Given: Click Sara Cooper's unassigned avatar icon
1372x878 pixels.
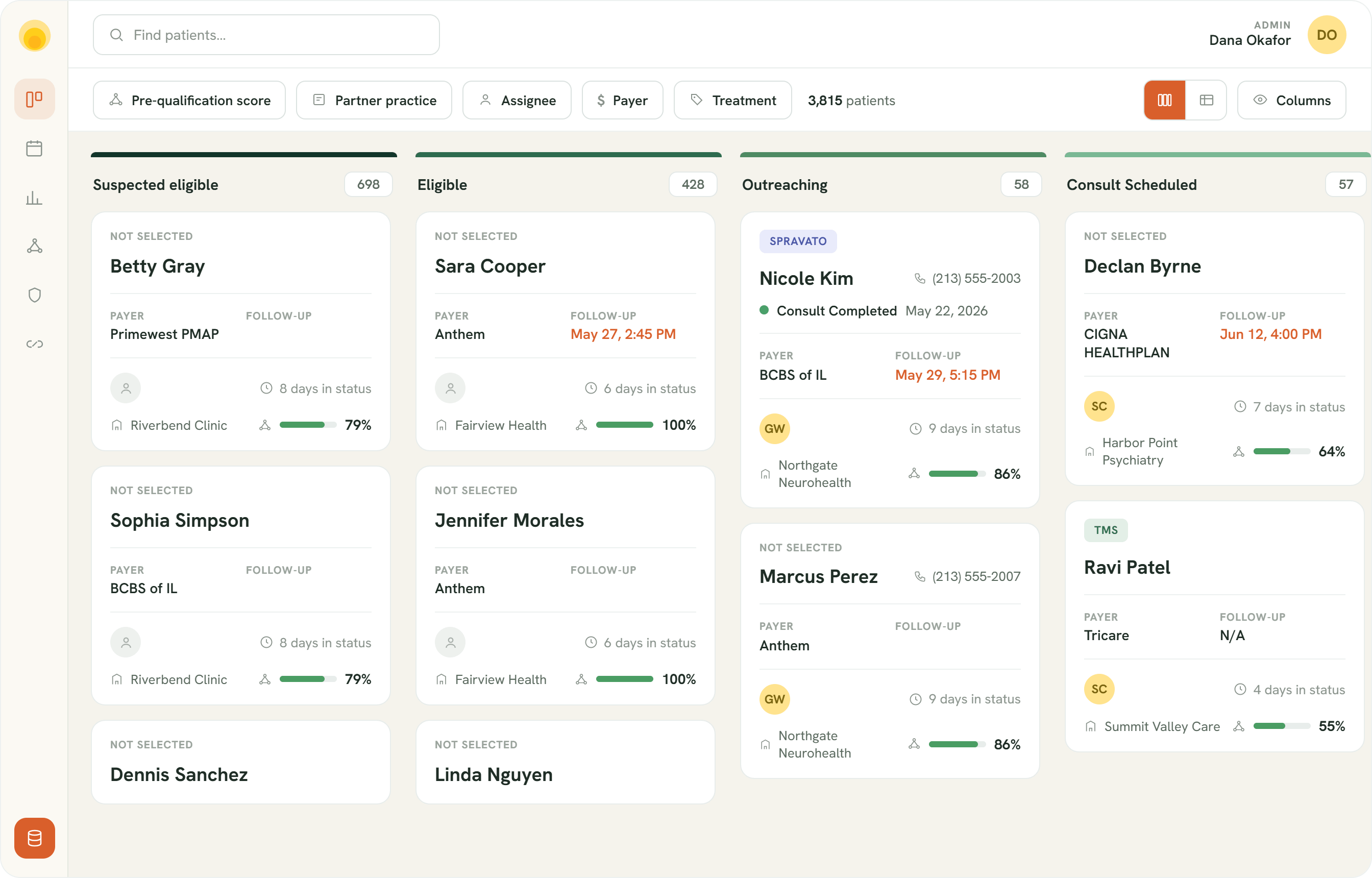Looking at the screenshot, I should click(450, 388).
